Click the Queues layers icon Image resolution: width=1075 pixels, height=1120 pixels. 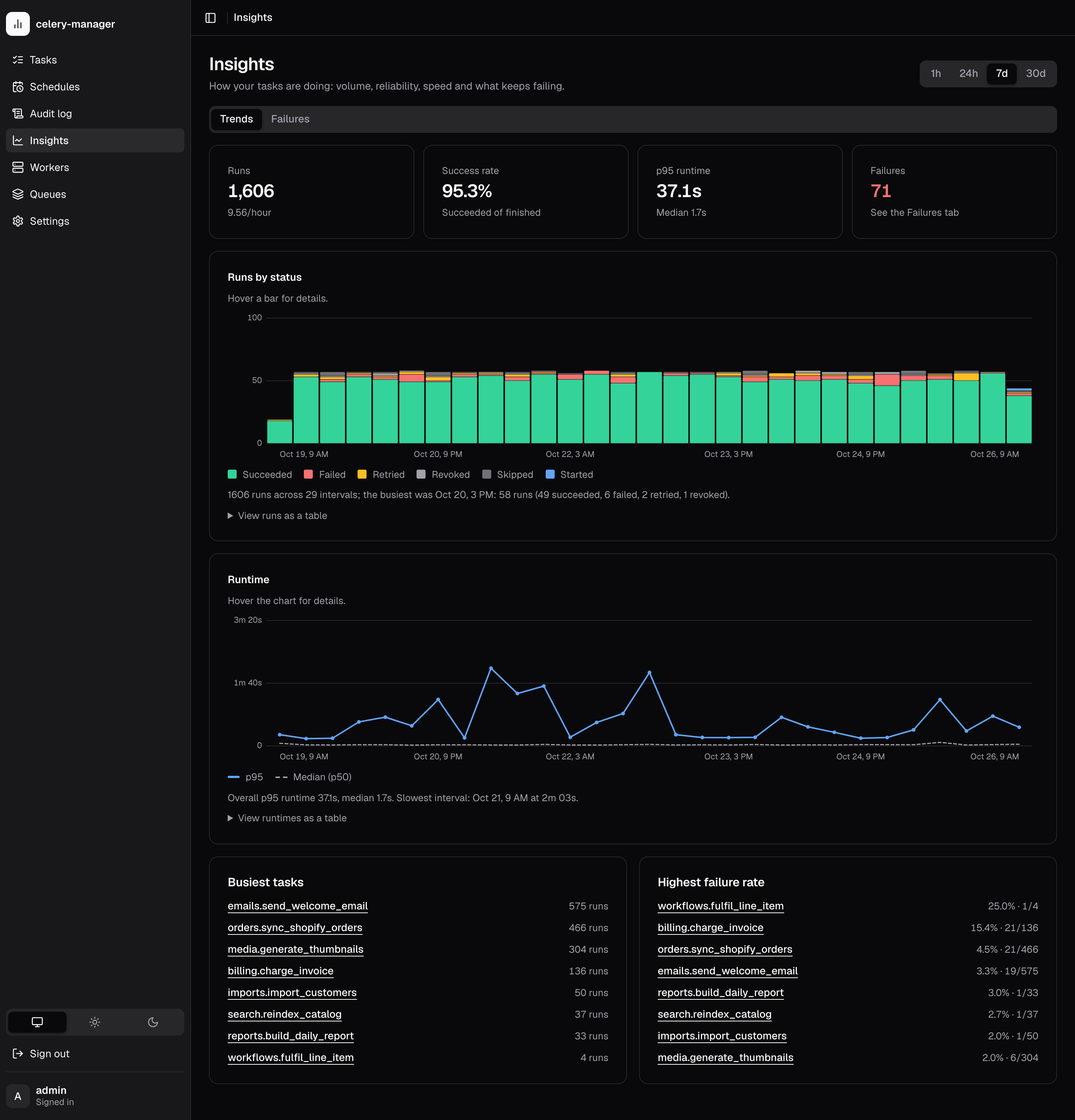click(18, 194)
